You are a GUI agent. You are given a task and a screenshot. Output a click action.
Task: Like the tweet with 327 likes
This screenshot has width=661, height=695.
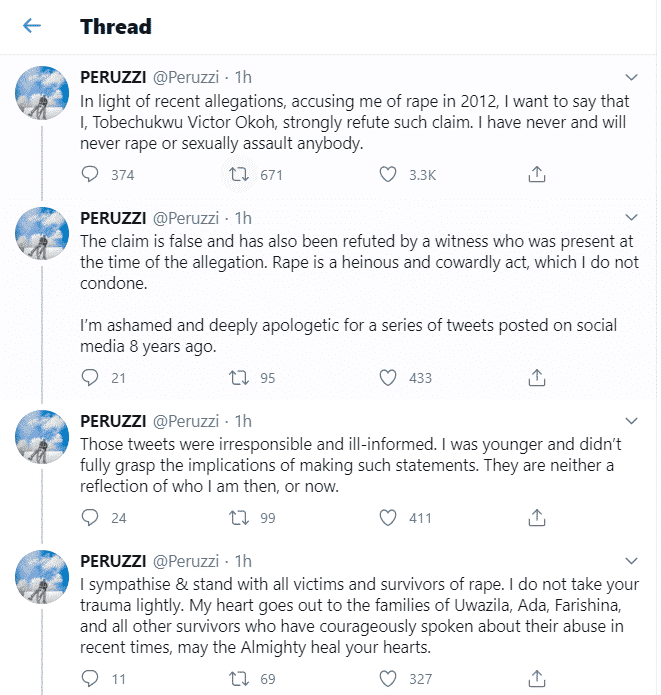pyautogui.click(x=388, y=679)
